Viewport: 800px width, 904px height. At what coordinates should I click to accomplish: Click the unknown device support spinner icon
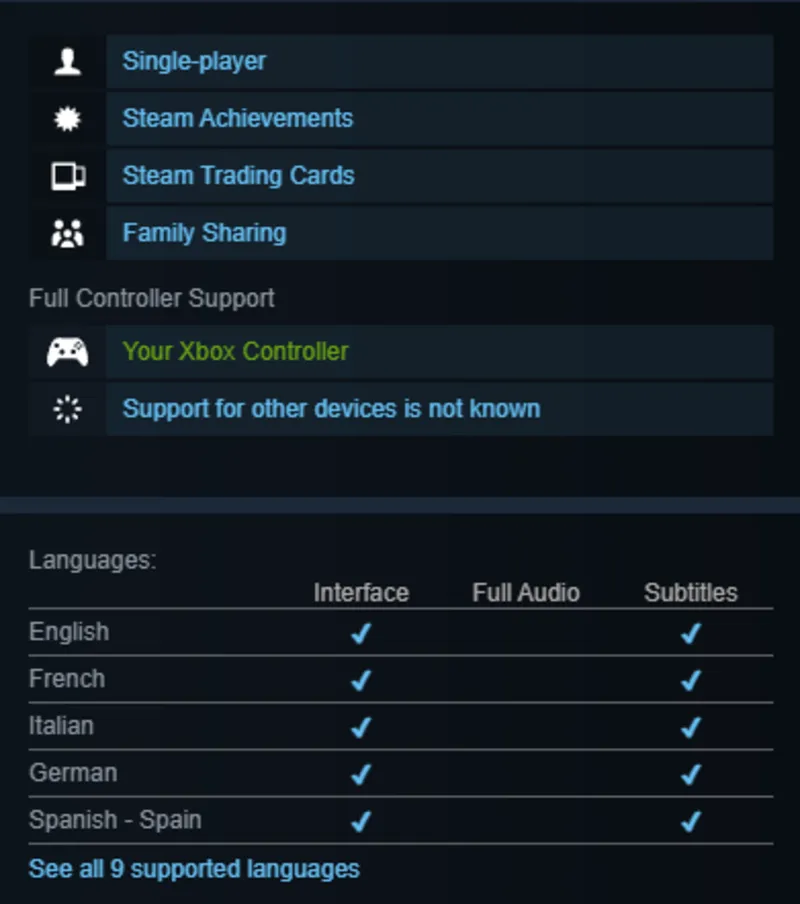(x=67, y=409)
